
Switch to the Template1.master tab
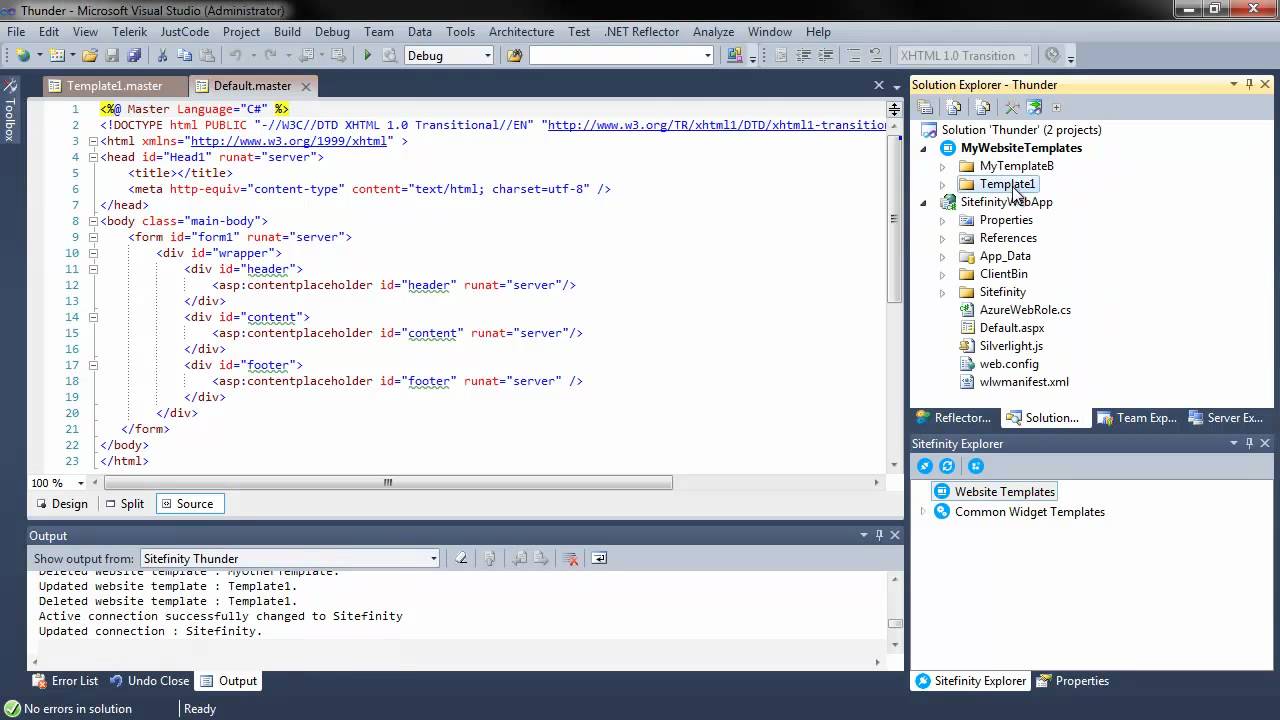[115, 86]
